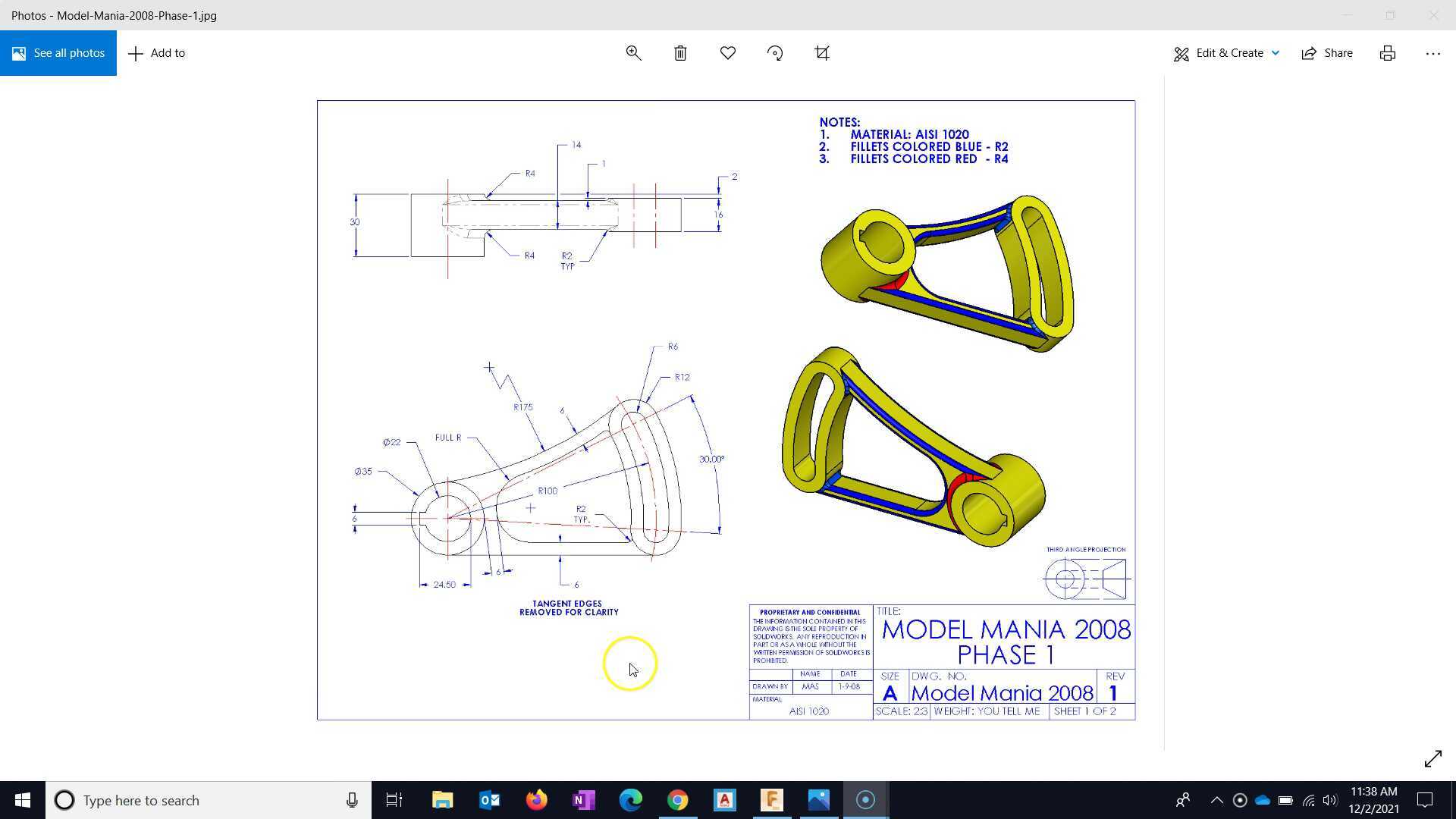Click the Share button
Screen dimensions: 1456x819
point(1327,53)
